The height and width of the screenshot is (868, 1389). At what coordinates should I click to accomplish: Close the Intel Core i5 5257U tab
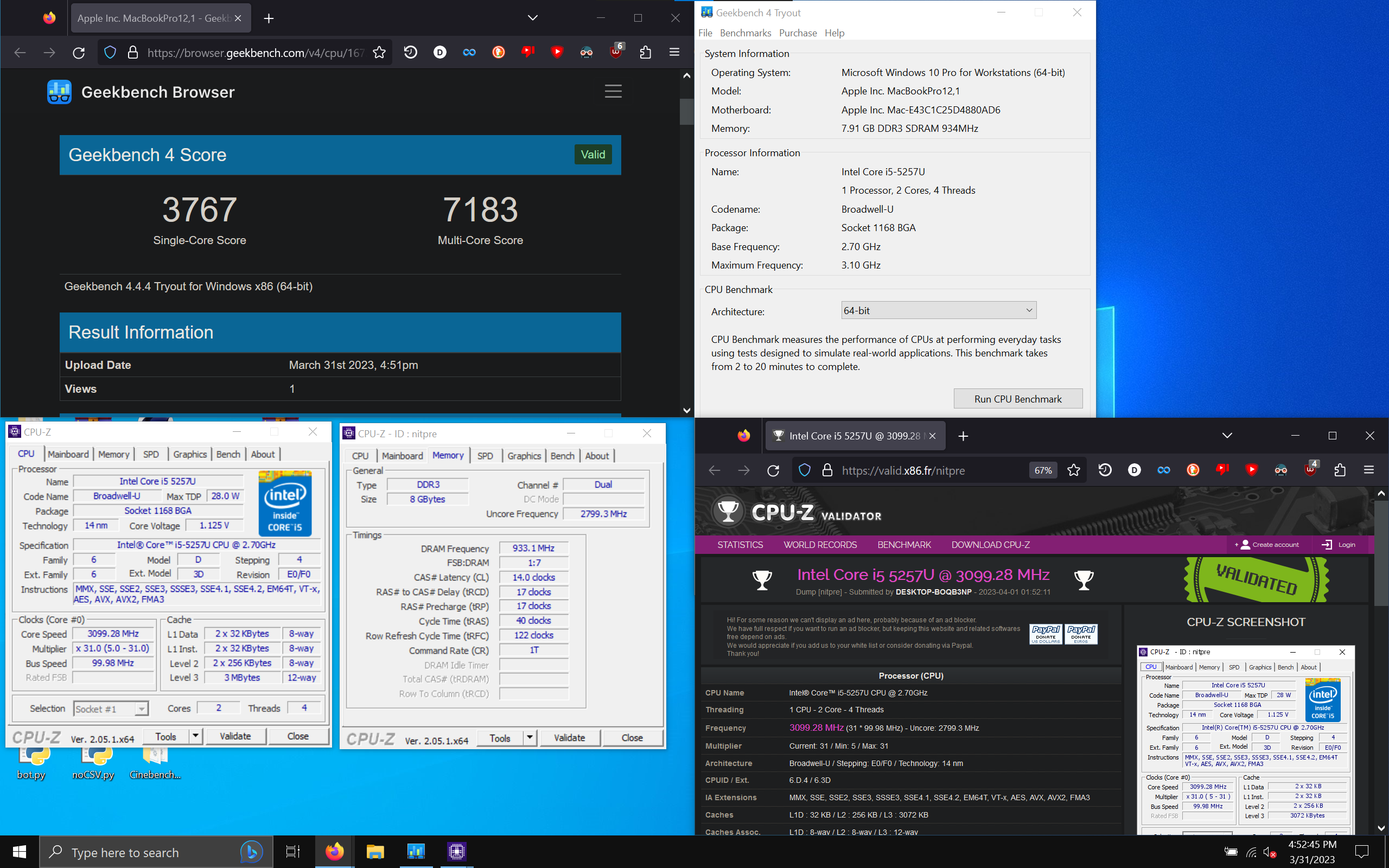[x=932, y=436]
